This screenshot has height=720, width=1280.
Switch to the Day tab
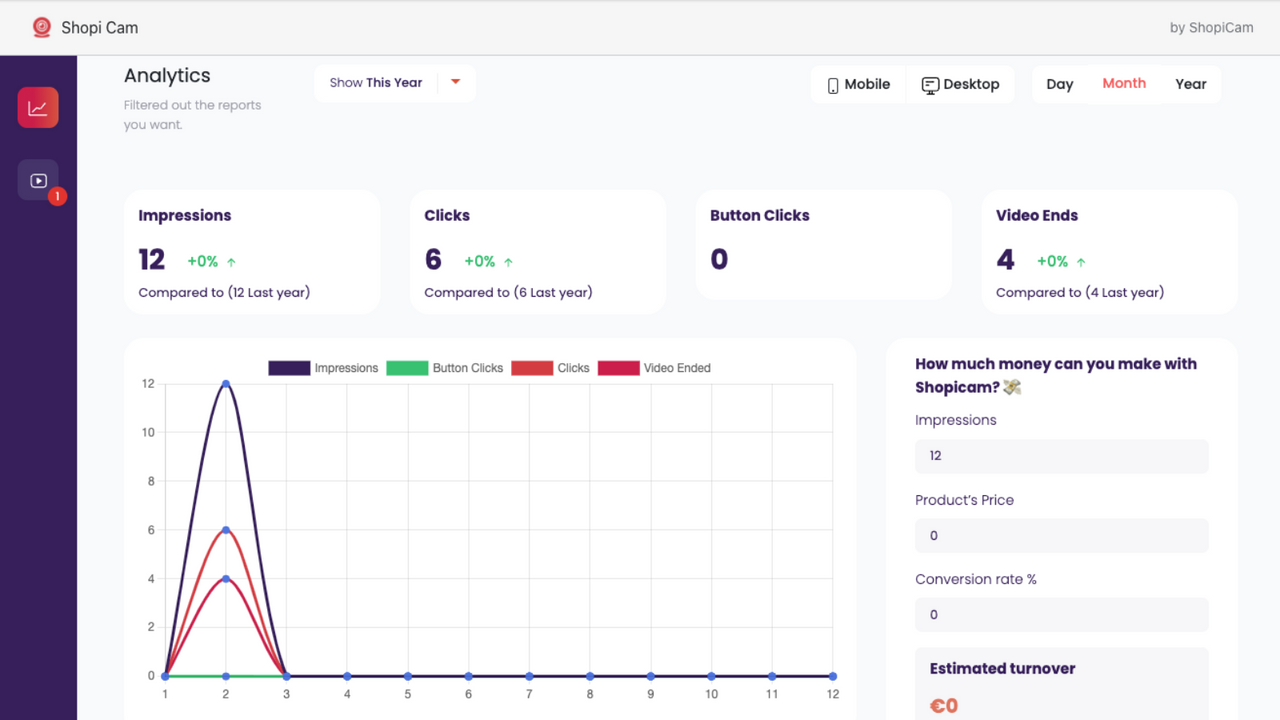click(x=1060, y=84)
